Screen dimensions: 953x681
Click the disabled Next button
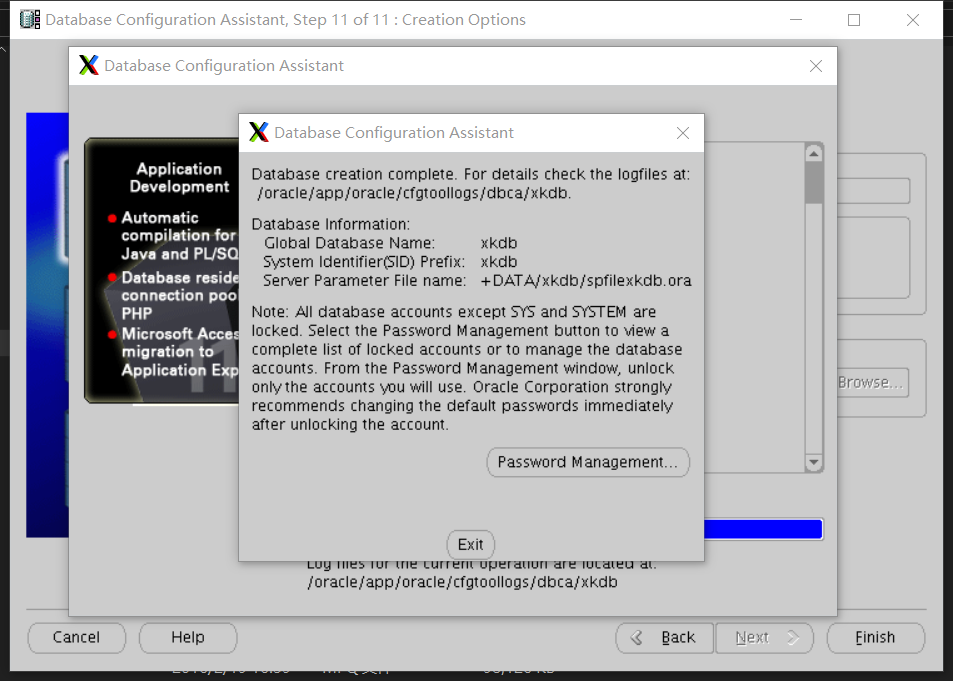point(765,637)
